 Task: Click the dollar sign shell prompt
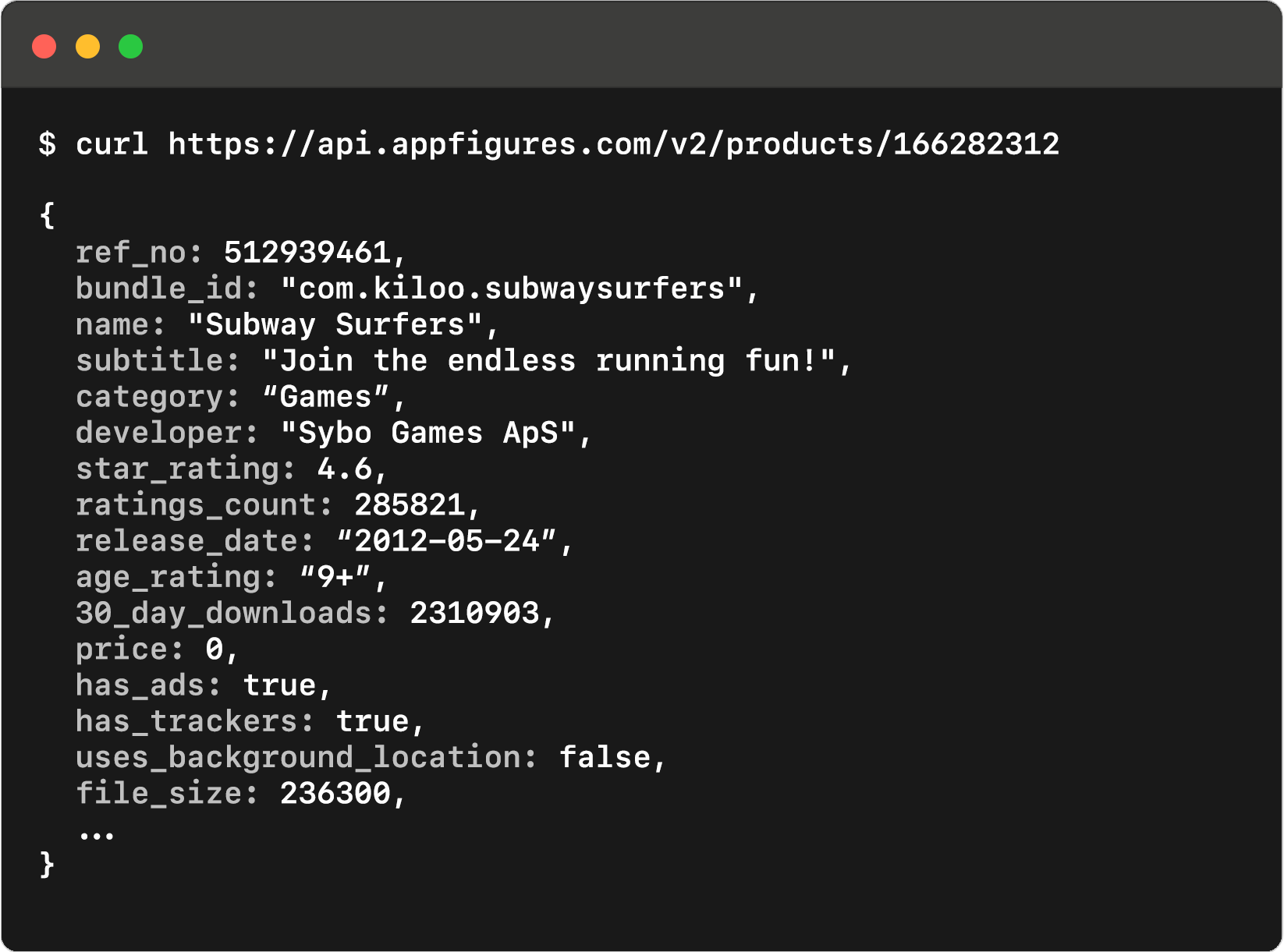47,144
